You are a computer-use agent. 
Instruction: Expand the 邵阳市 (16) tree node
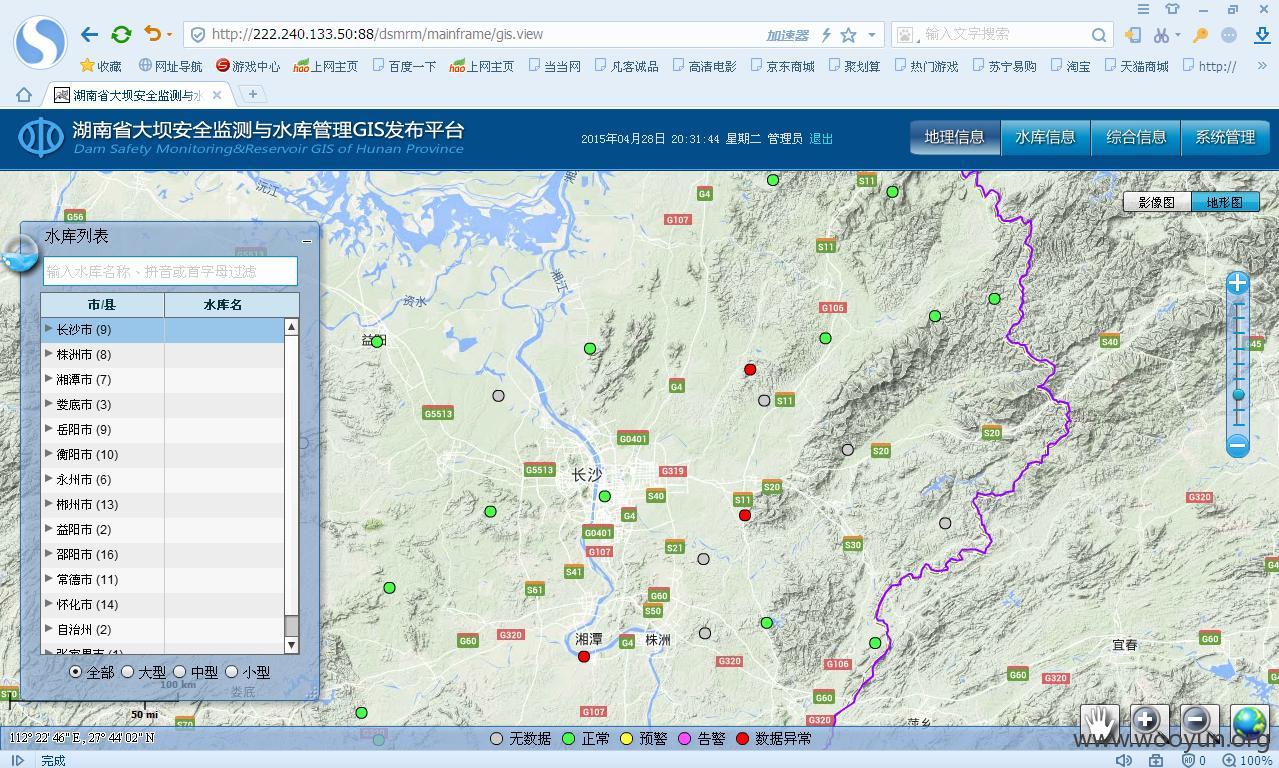[48, 553]
